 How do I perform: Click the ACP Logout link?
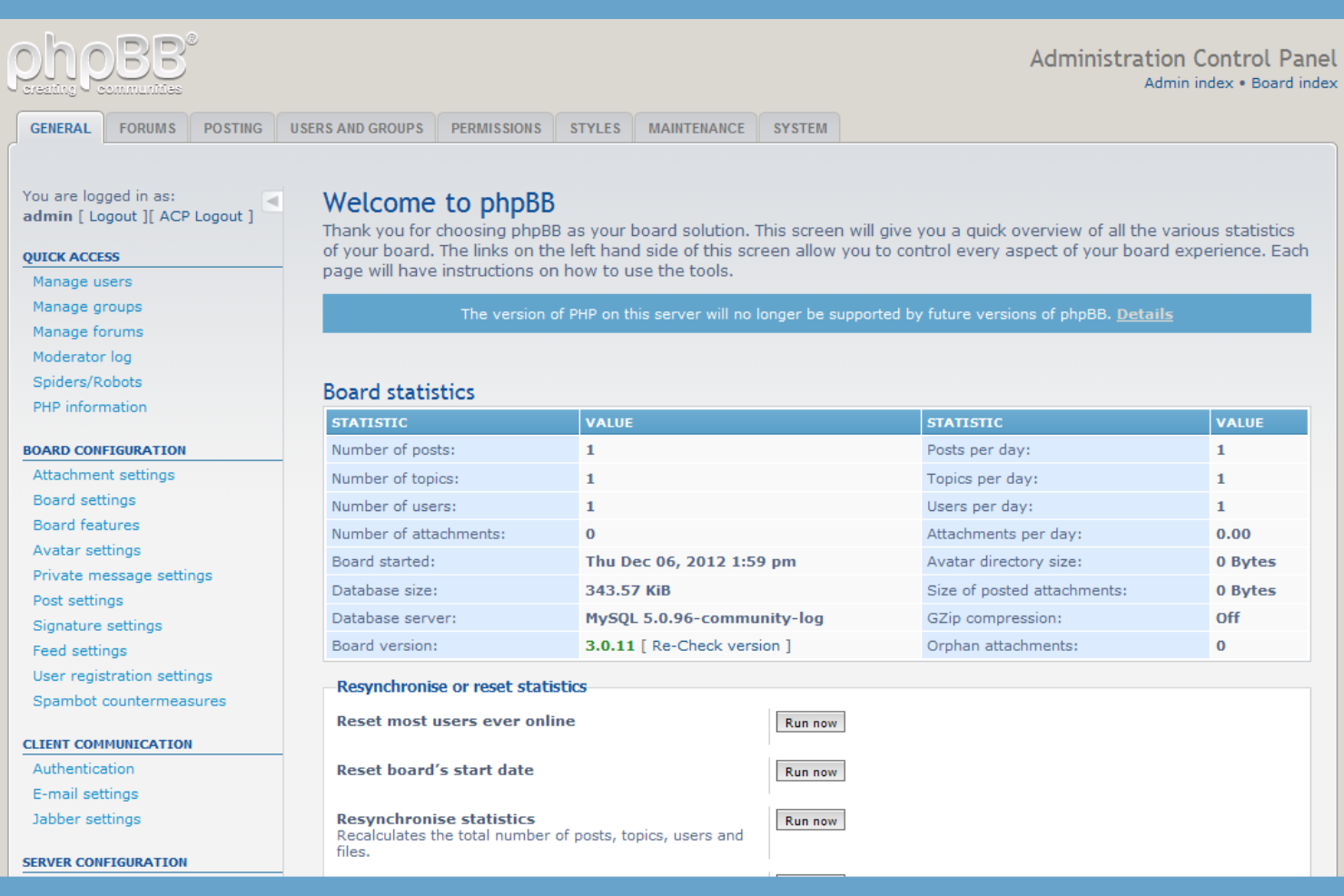[201, 216]
